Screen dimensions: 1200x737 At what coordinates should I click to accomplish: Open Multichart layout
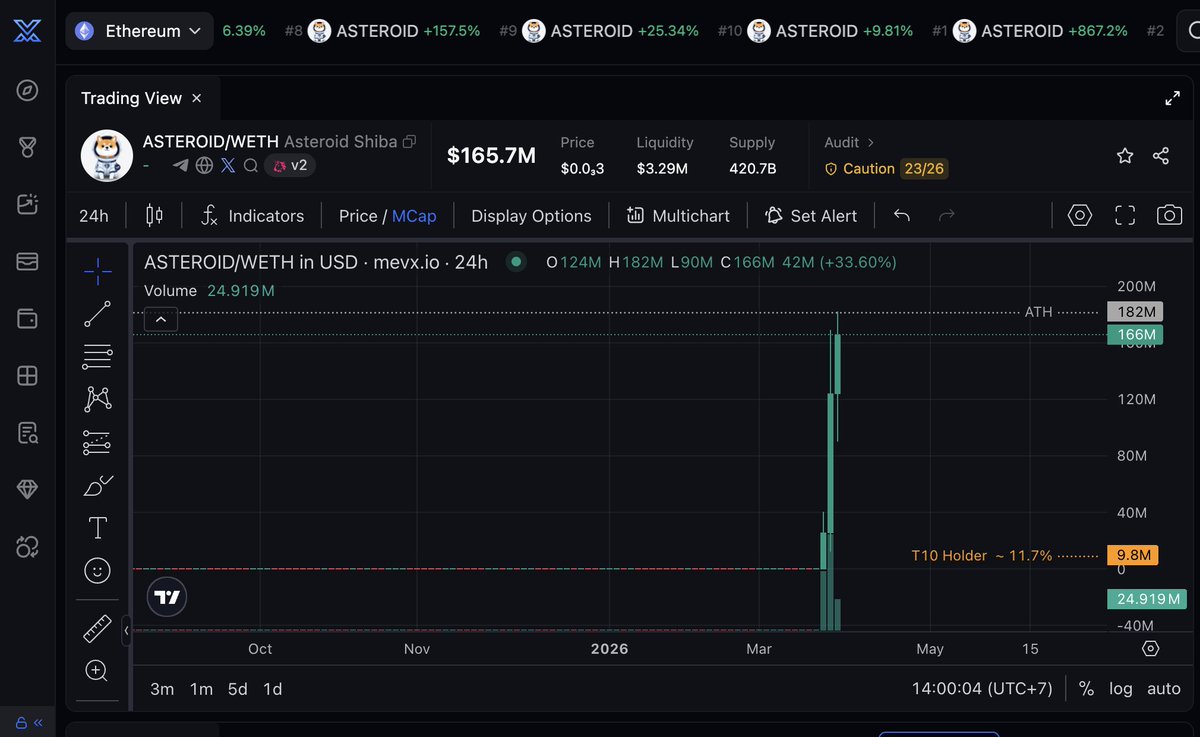point(678,215)
